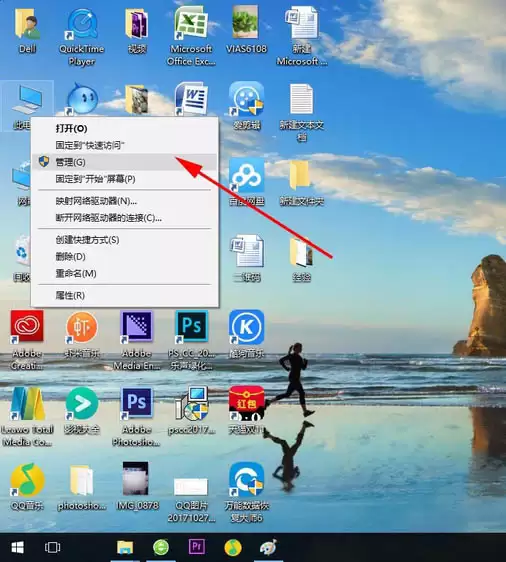
Task: Open File Explorer from the taskbar
Action: pos(125,547)
